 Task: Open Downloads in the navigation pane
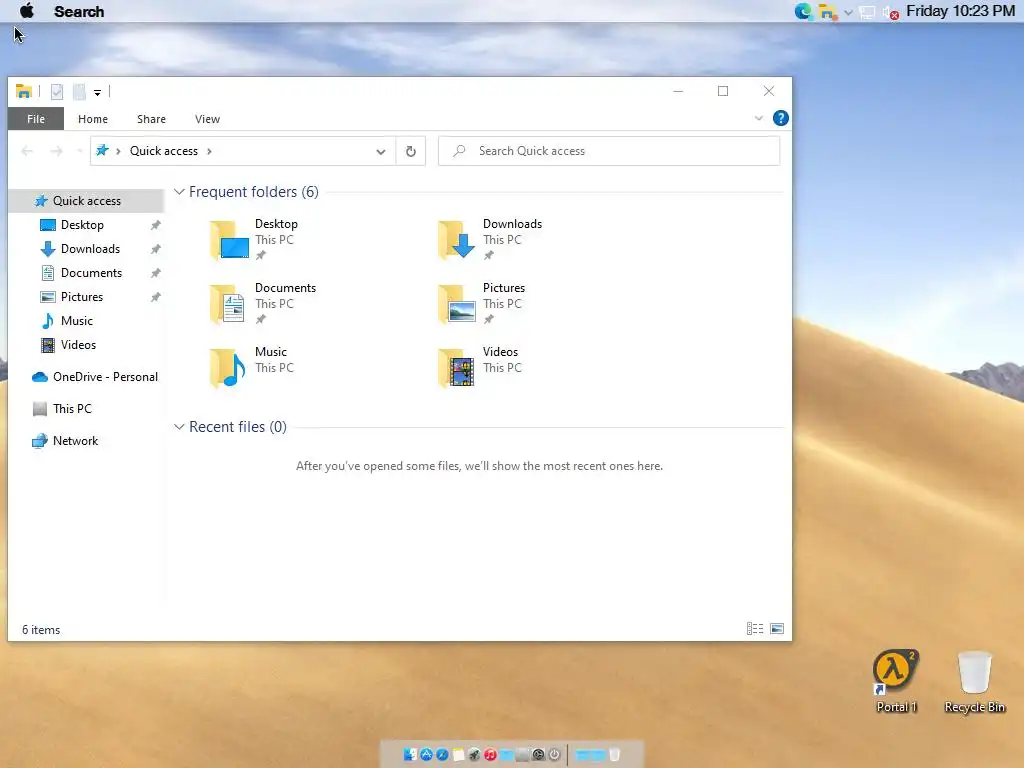point(90,249)
